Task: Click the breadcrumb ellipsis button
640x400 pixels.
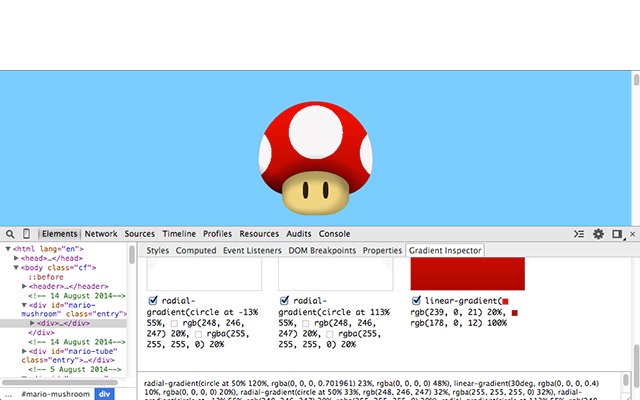Action: 7,395
